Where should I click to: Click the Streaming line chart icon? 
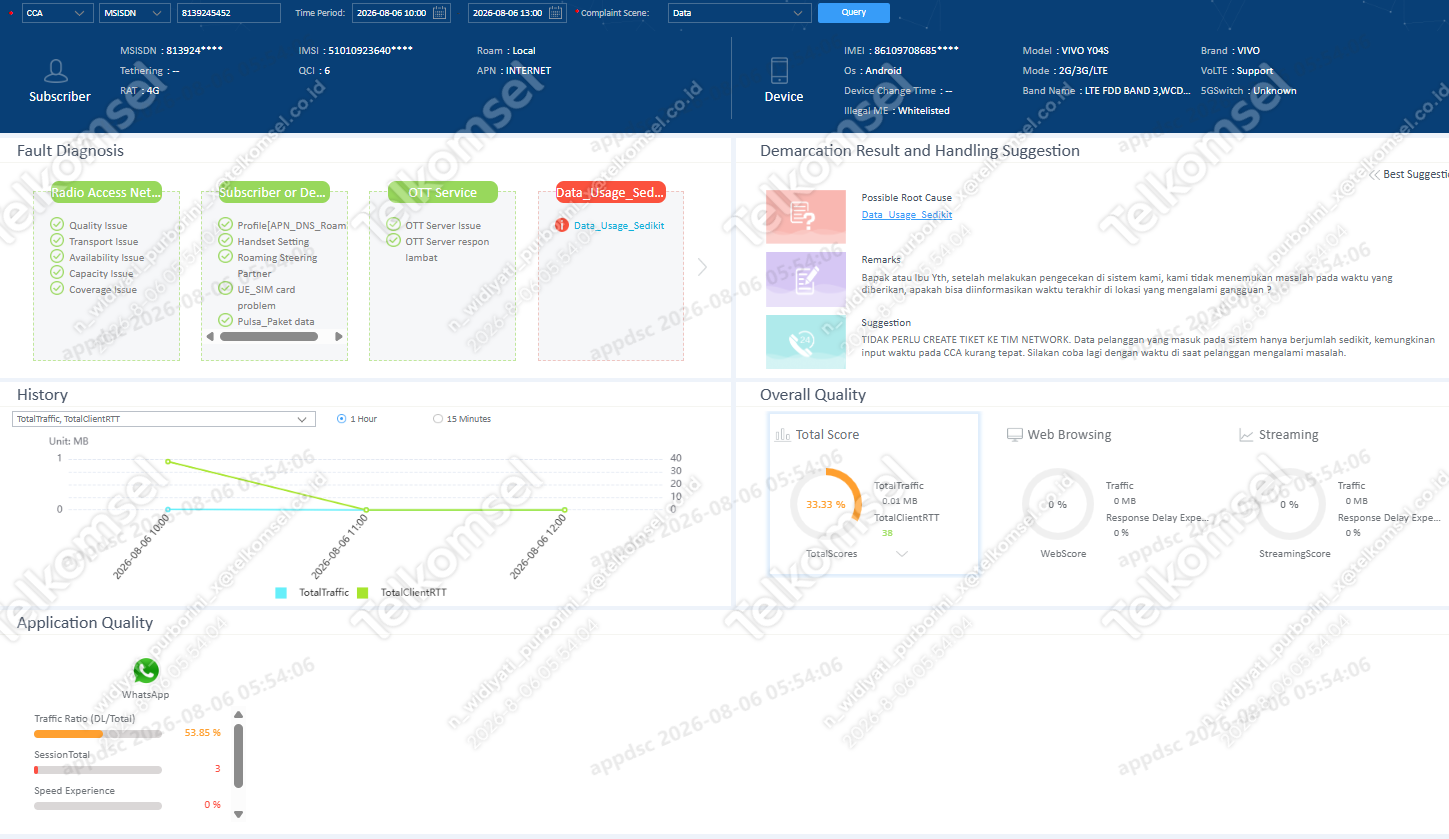1246,435
